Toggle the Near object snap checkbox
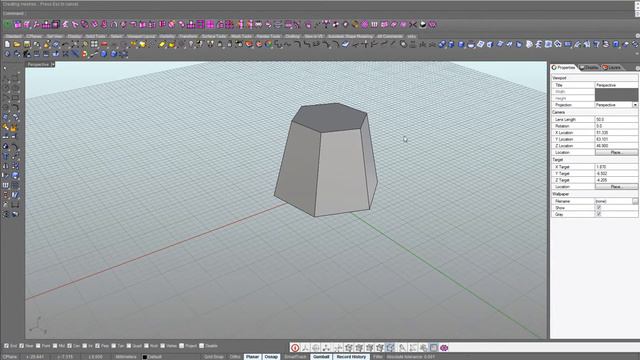The width and height of the screenshot is (640, 360). tap(22, 346)
